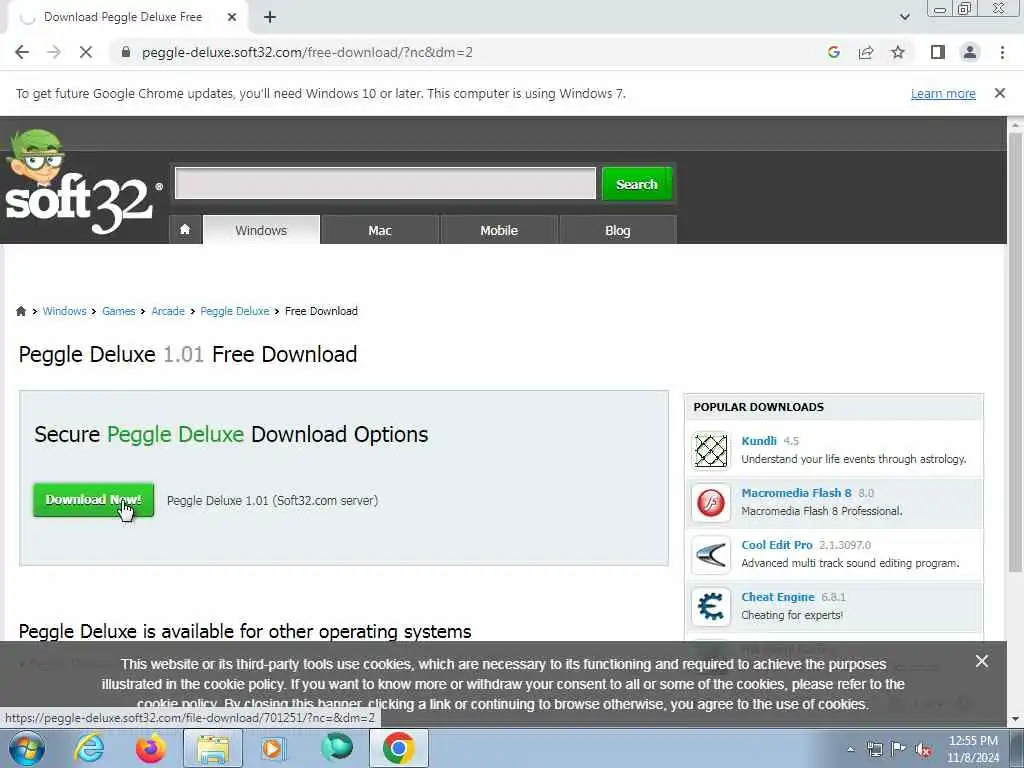Viewport: 1024px width, 768px height.
Task: Dismiss the Chrome update notification bar
Action: click(999, 93)
